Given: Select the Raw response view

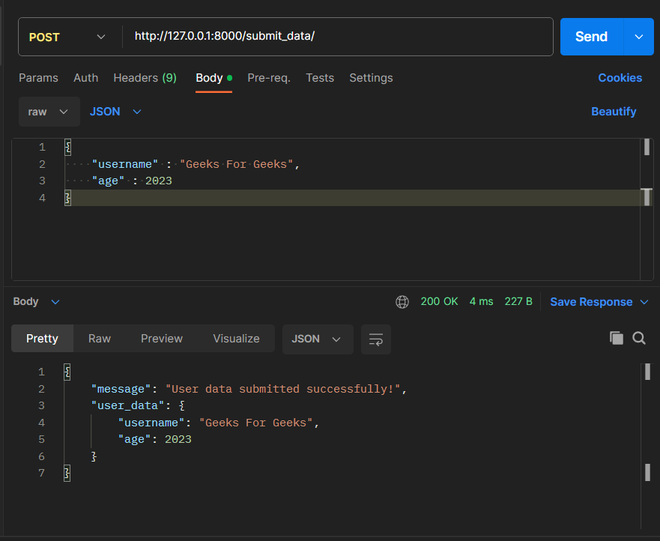Looking at the screenshot, I should (99, 339).
